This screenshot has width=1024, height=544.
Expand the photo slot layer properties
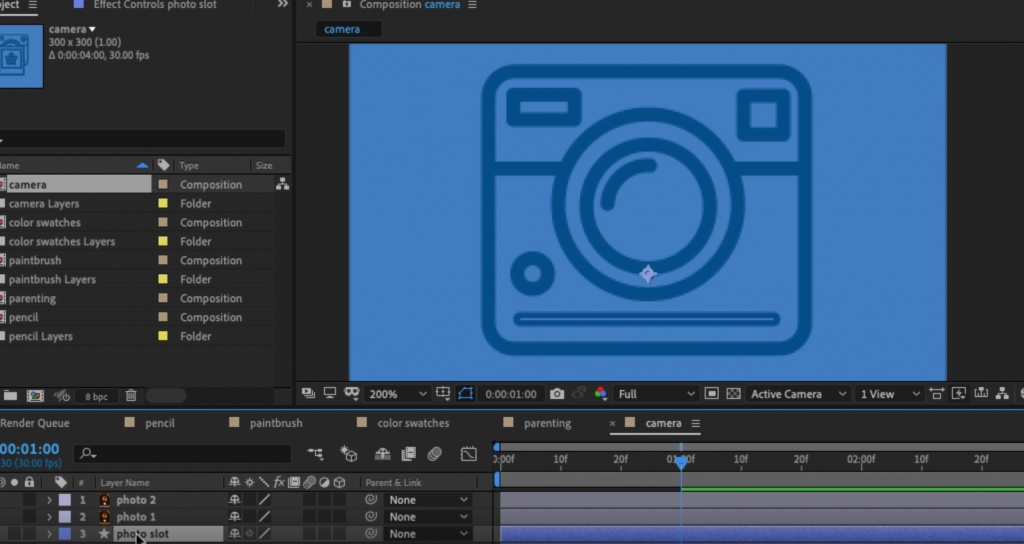[49, 534]
